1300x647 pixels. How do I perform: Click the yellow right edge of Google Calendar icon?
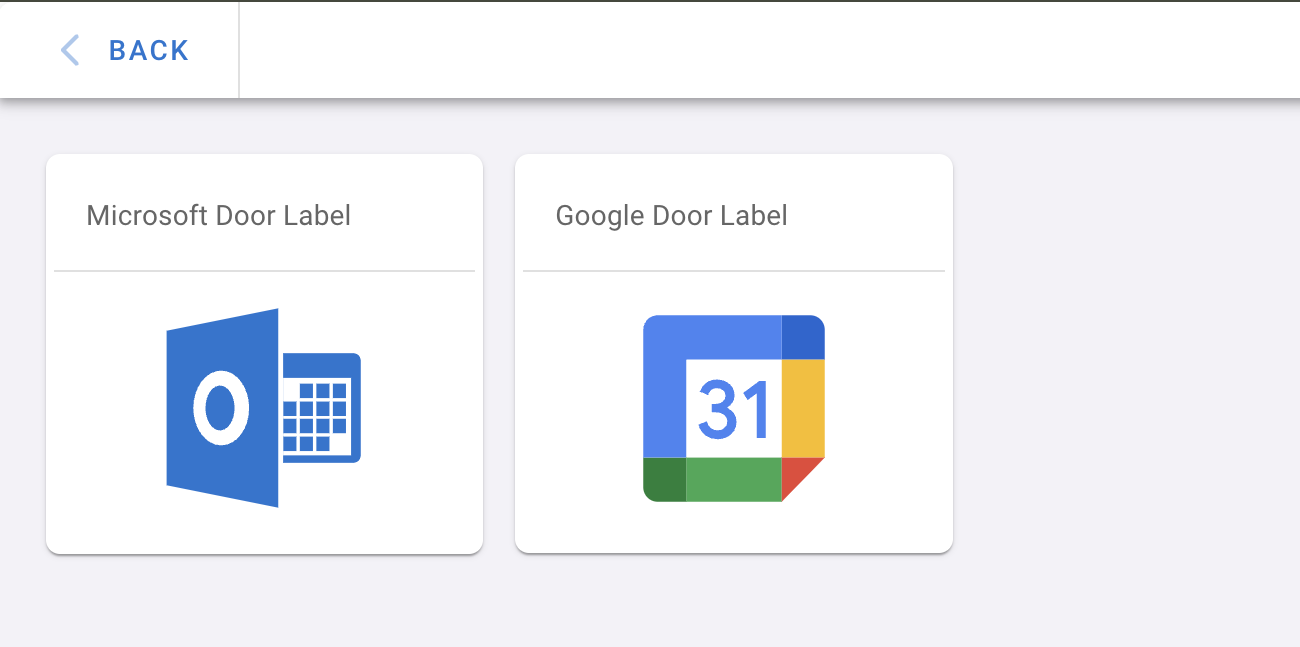pyautogui.click(x=803, y=407)
